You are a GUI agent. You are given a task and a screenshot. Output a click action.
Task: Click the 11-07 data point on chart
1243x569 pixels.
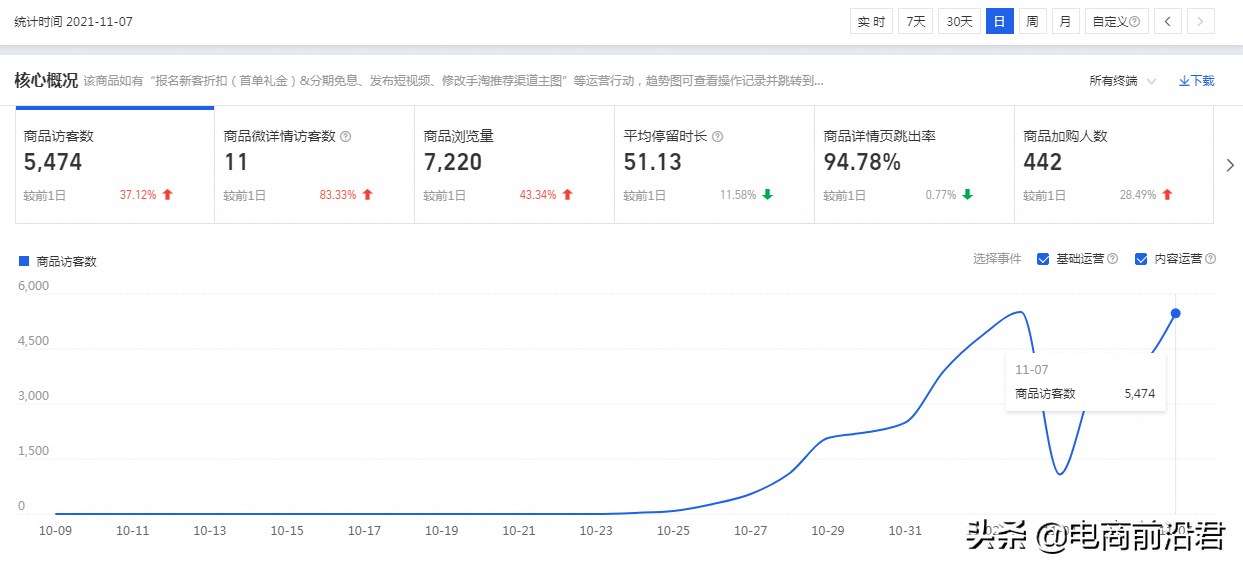coord(1175,314)
